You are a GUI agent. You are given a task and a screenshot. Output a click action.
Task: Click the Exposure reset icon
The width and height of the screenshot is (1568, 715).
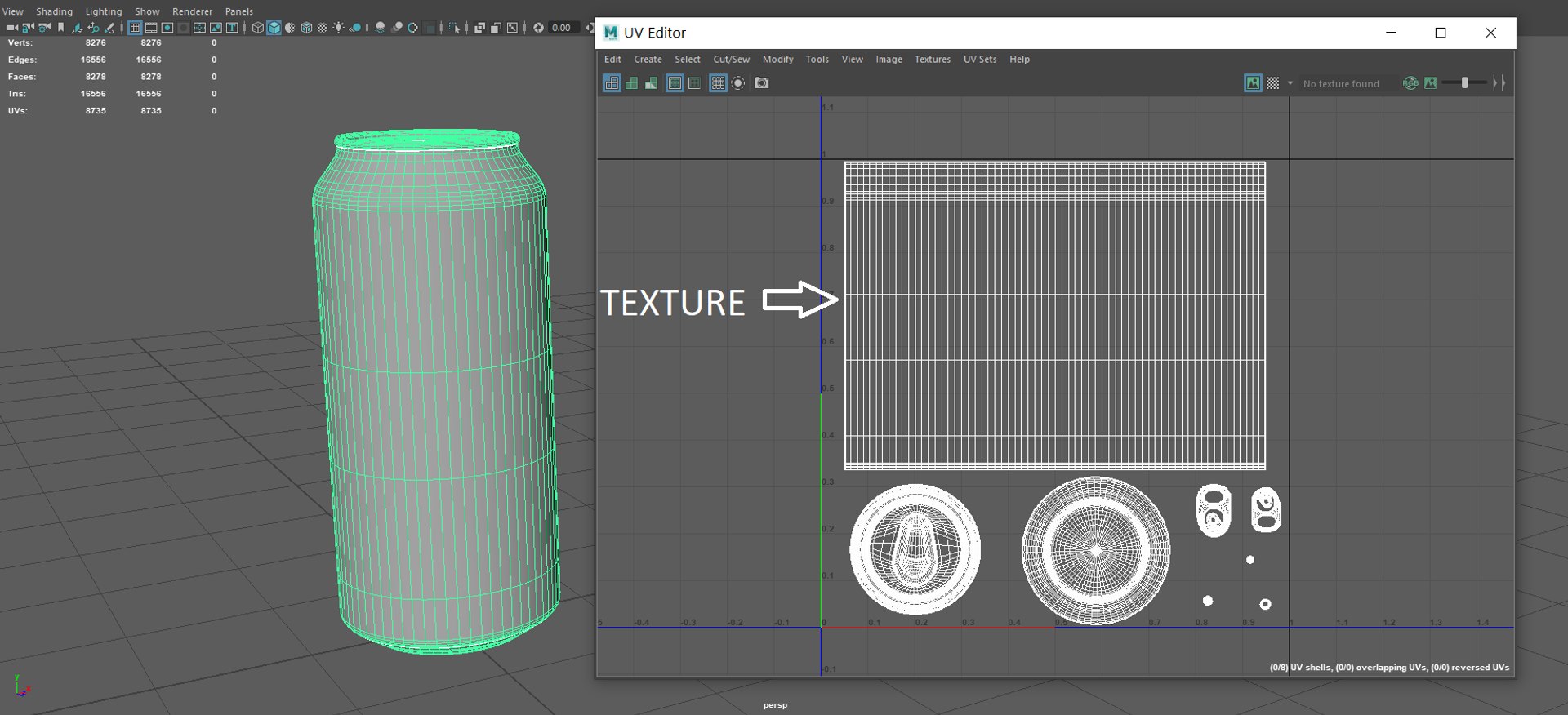(x=538, y=28)
